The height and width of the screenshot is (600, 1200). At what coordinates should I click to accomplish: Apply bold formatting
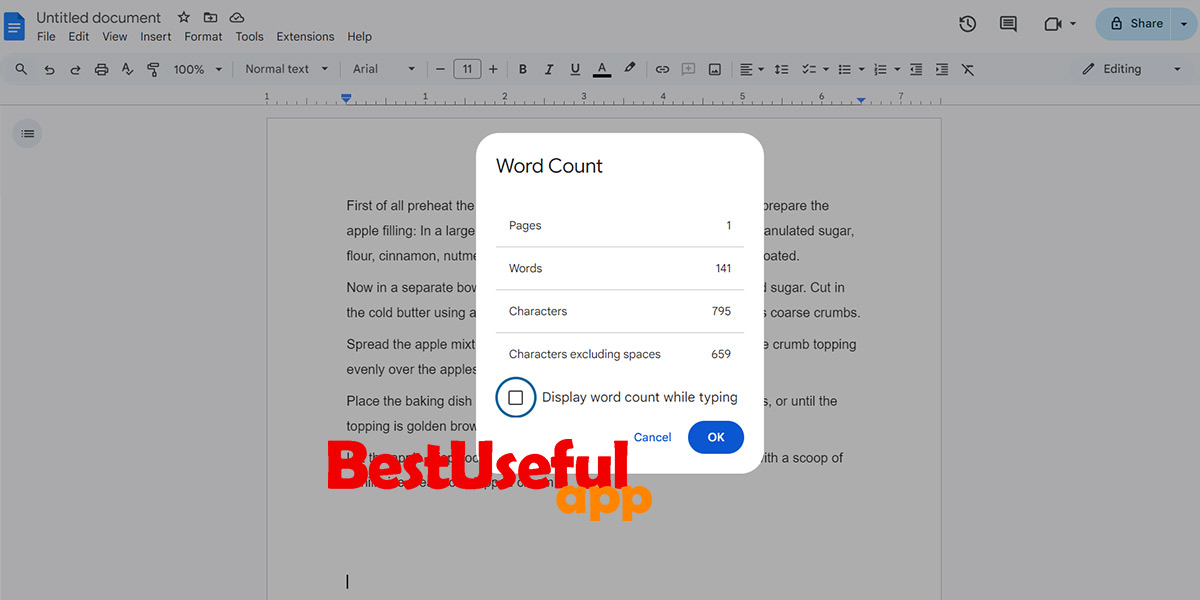[x=522, y=69]
